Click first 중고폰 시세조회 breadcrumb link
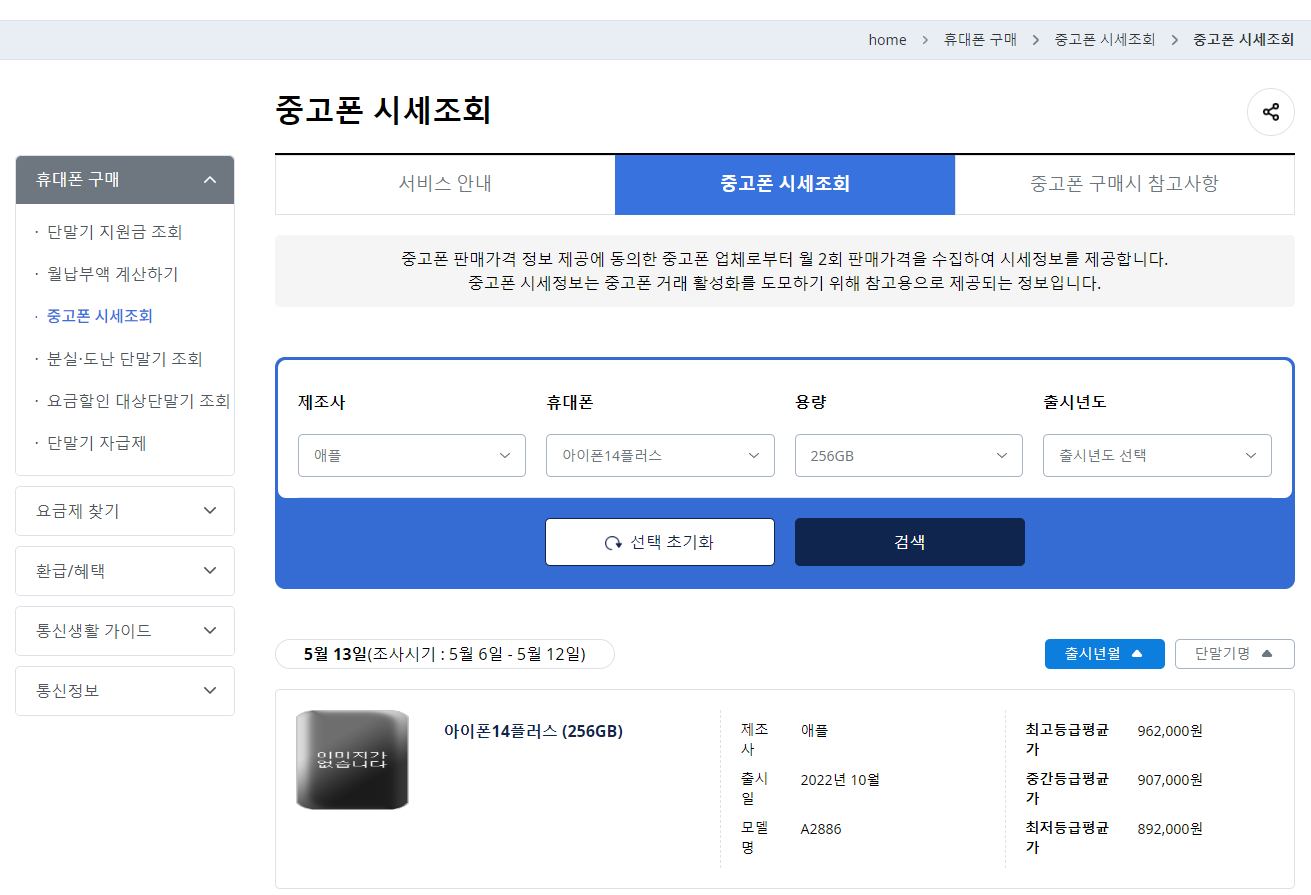The width and height of the screenshot is (1311, 895). (x=1105, y=40)
